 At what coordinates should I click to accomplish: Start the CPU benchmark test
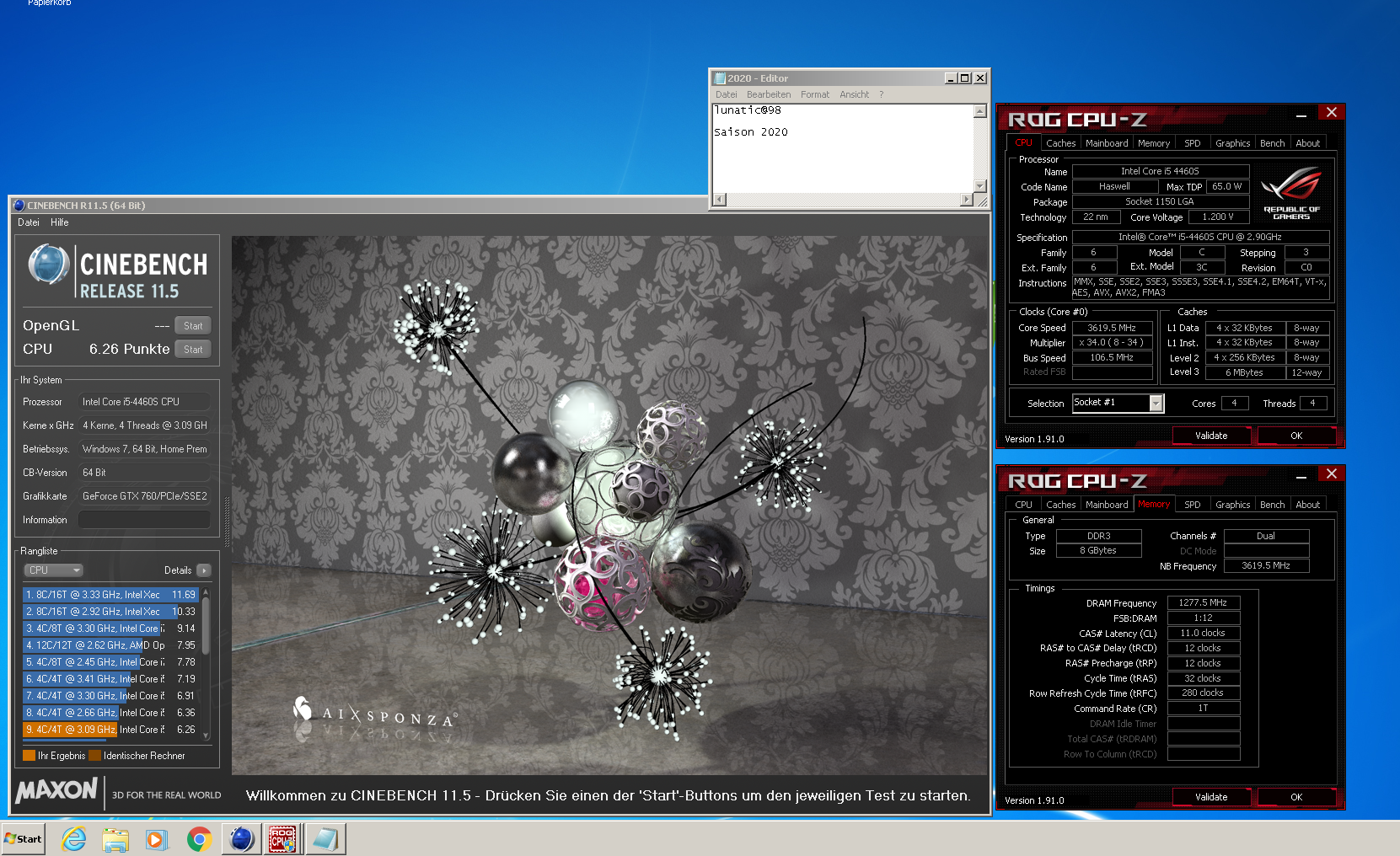point(193,350)
